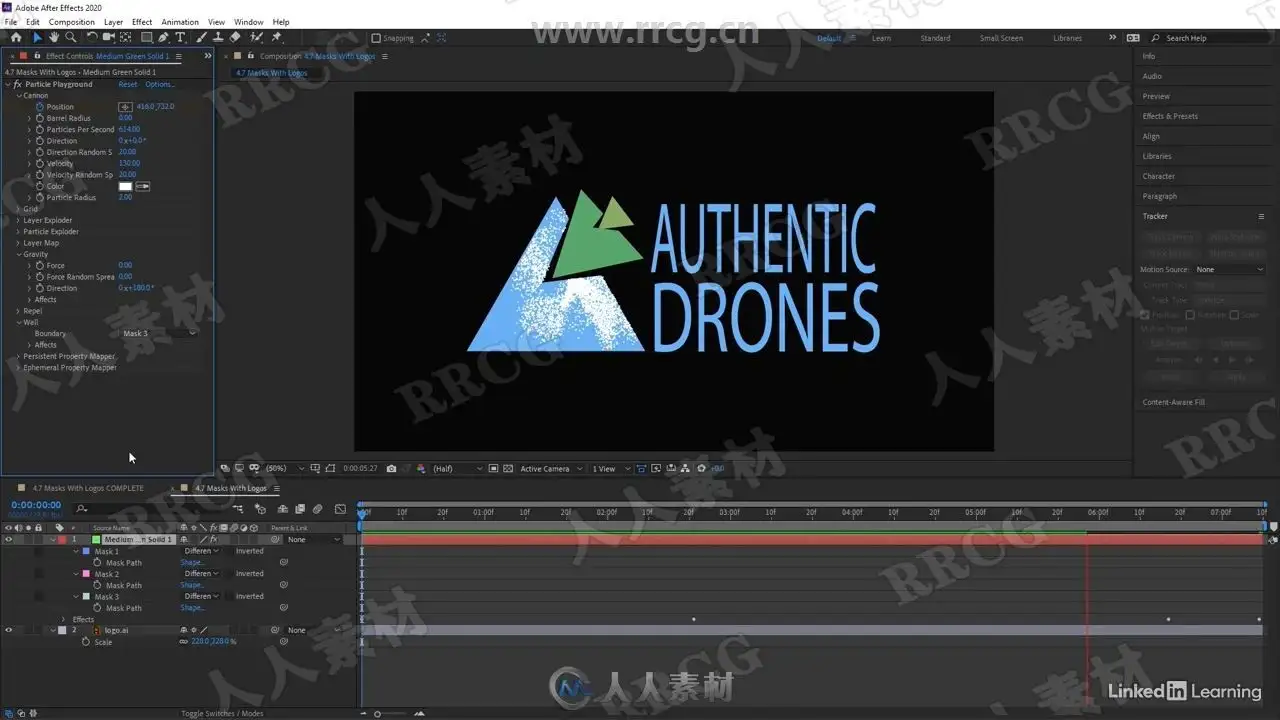Click the Color eyedropper in Cannon

[142, 186]
